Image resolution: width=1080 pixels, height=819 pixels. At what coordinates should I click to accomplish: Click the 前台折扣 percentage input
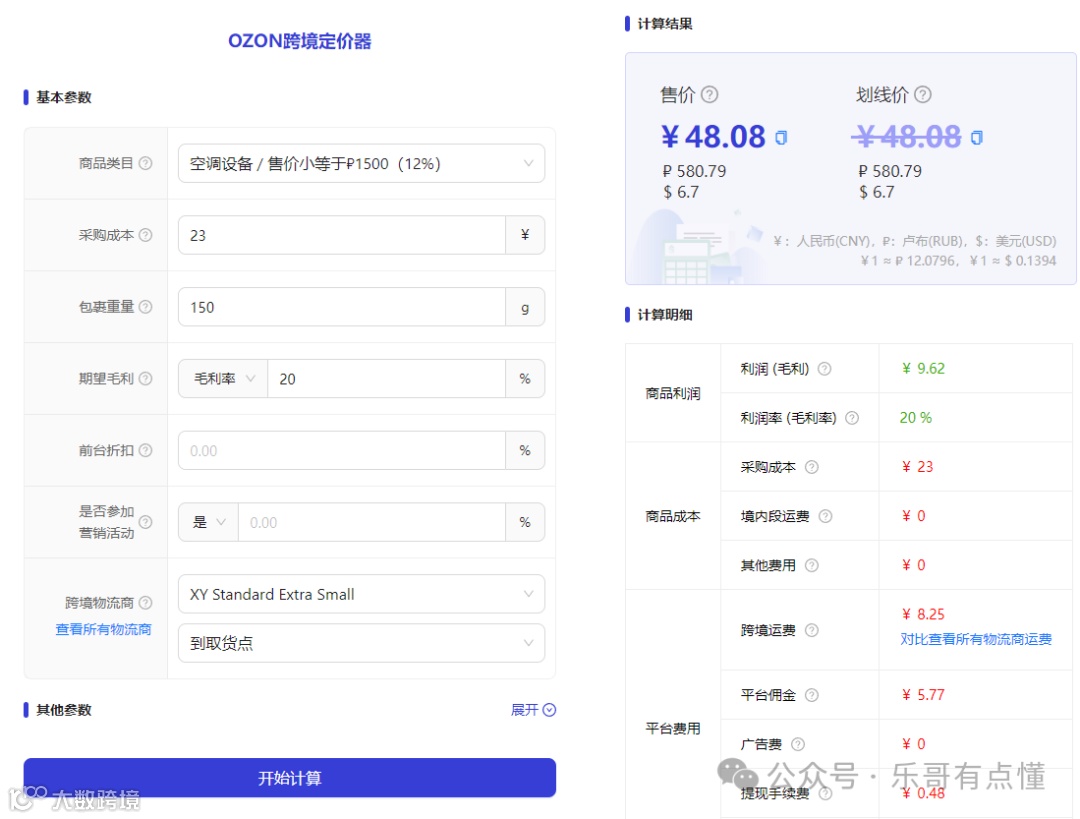tap(342, 450)
